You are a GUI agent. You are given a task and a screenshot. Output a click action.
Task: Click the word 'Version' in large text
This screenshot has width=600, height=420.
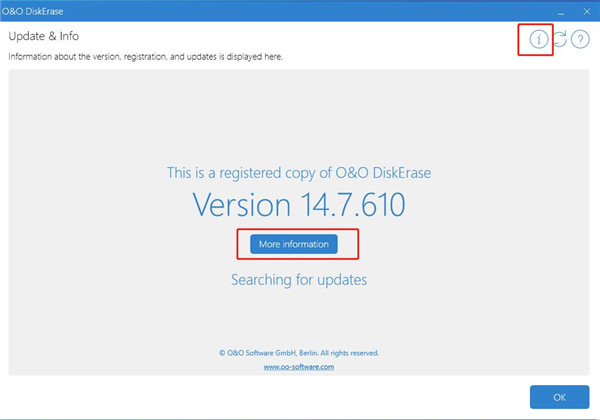(x=242, y=205)
